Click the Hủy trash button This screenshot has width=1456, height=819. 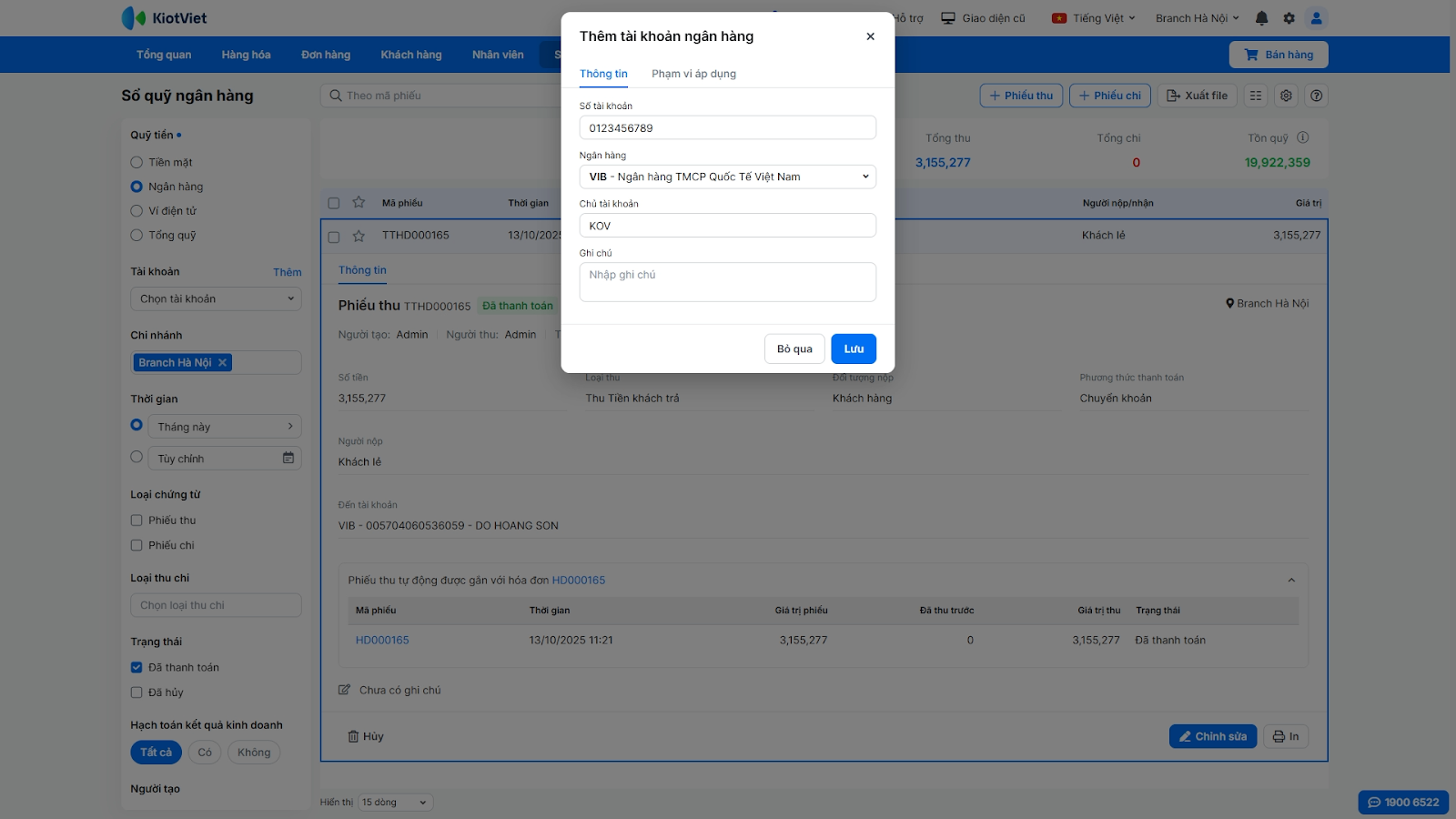(366, 736)
